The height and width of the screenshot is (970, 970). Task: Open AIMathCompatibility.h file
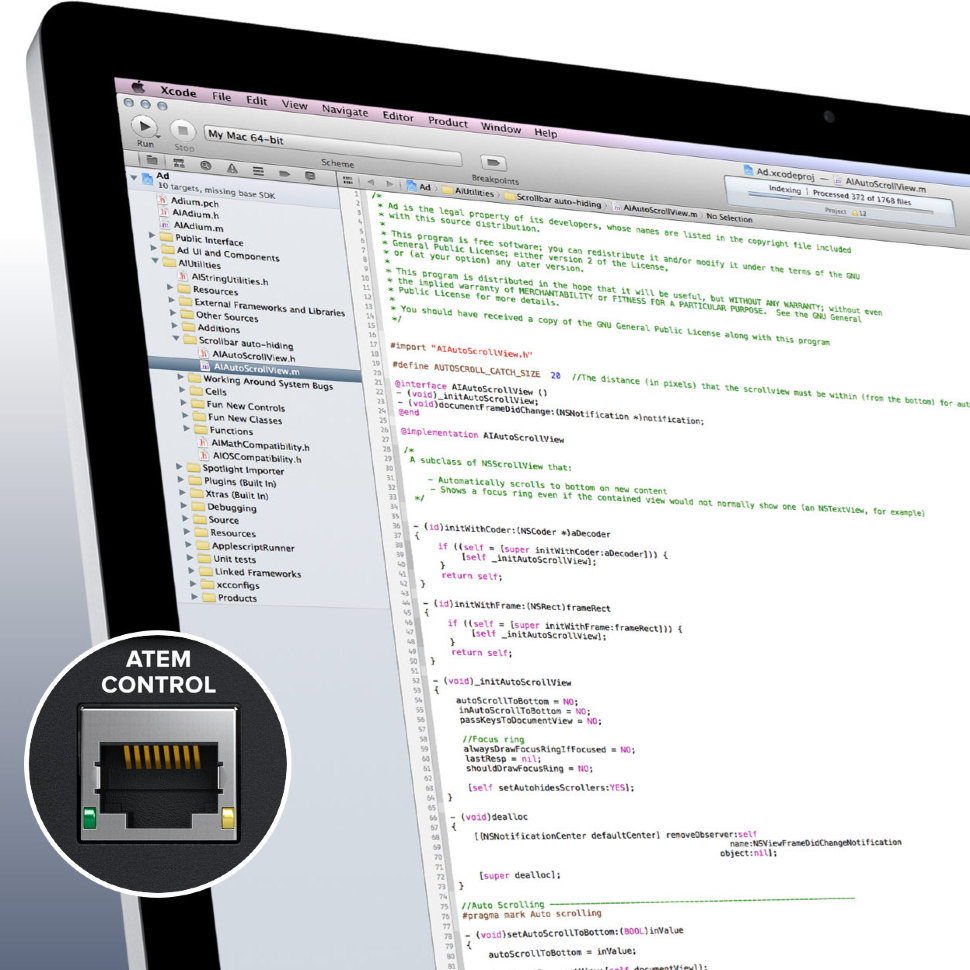pos(259,444)
